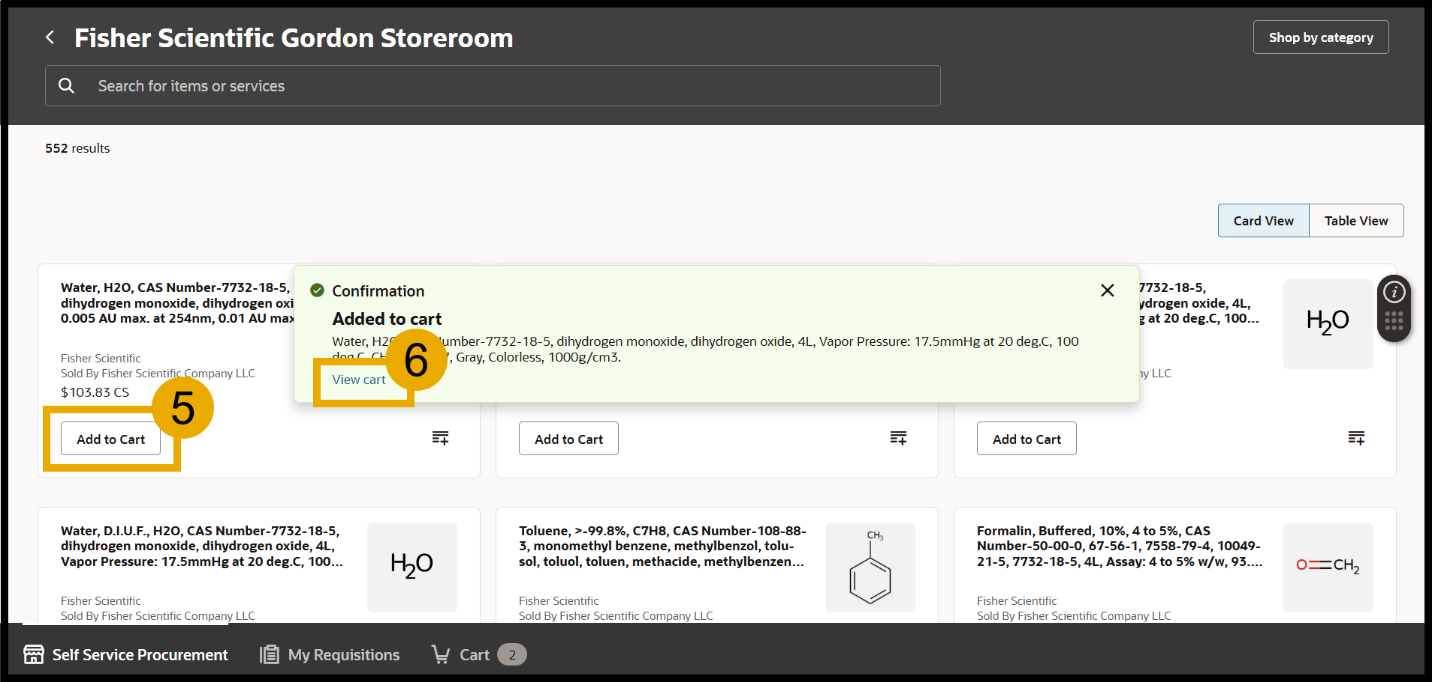
Task: Select the Cart icon in the bottom bar
Action: click(441, 654)
